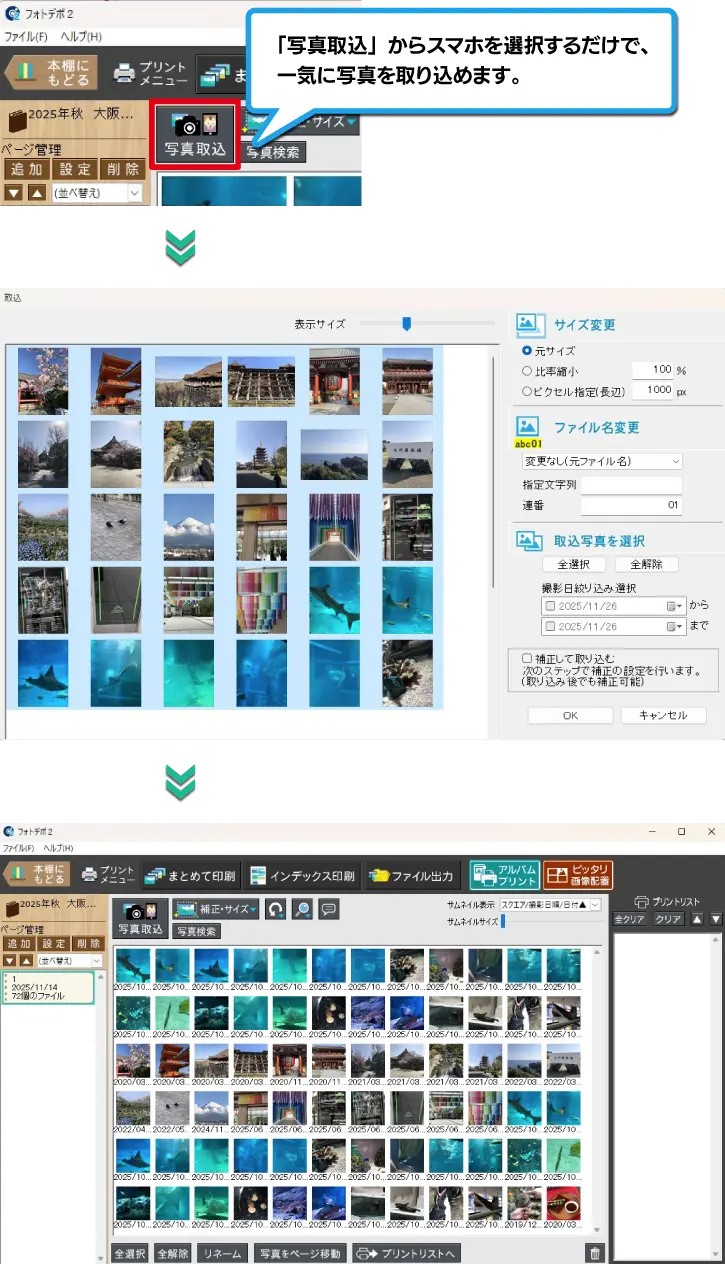Open the 変更なし(元ファイル名) dropdown
Image resolution: width=725 pixels, height=1264 pixels.
click(602, 461)
